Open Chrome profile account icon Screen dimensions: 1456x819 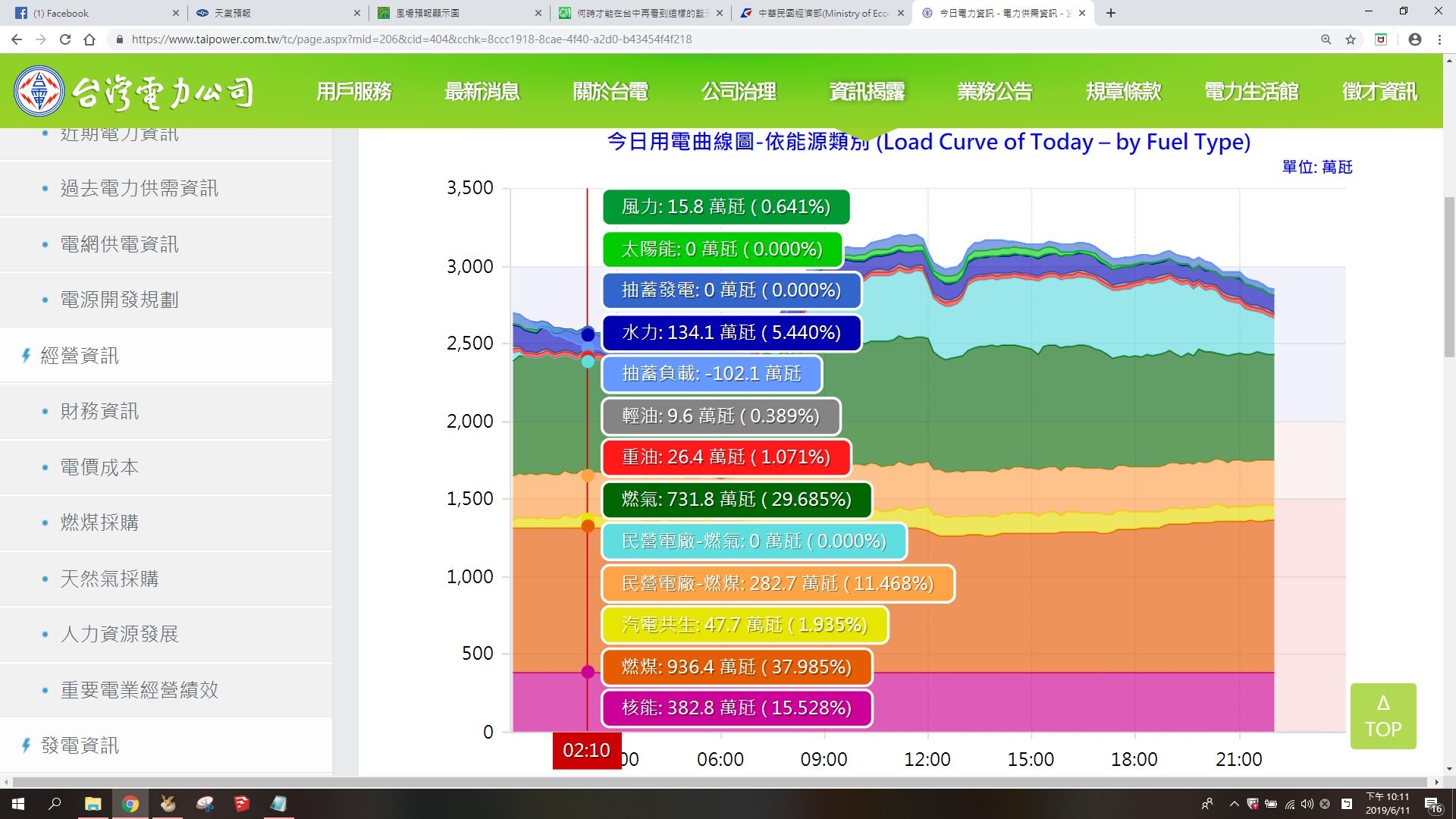pyautogui.click(x=1415, y=39)
